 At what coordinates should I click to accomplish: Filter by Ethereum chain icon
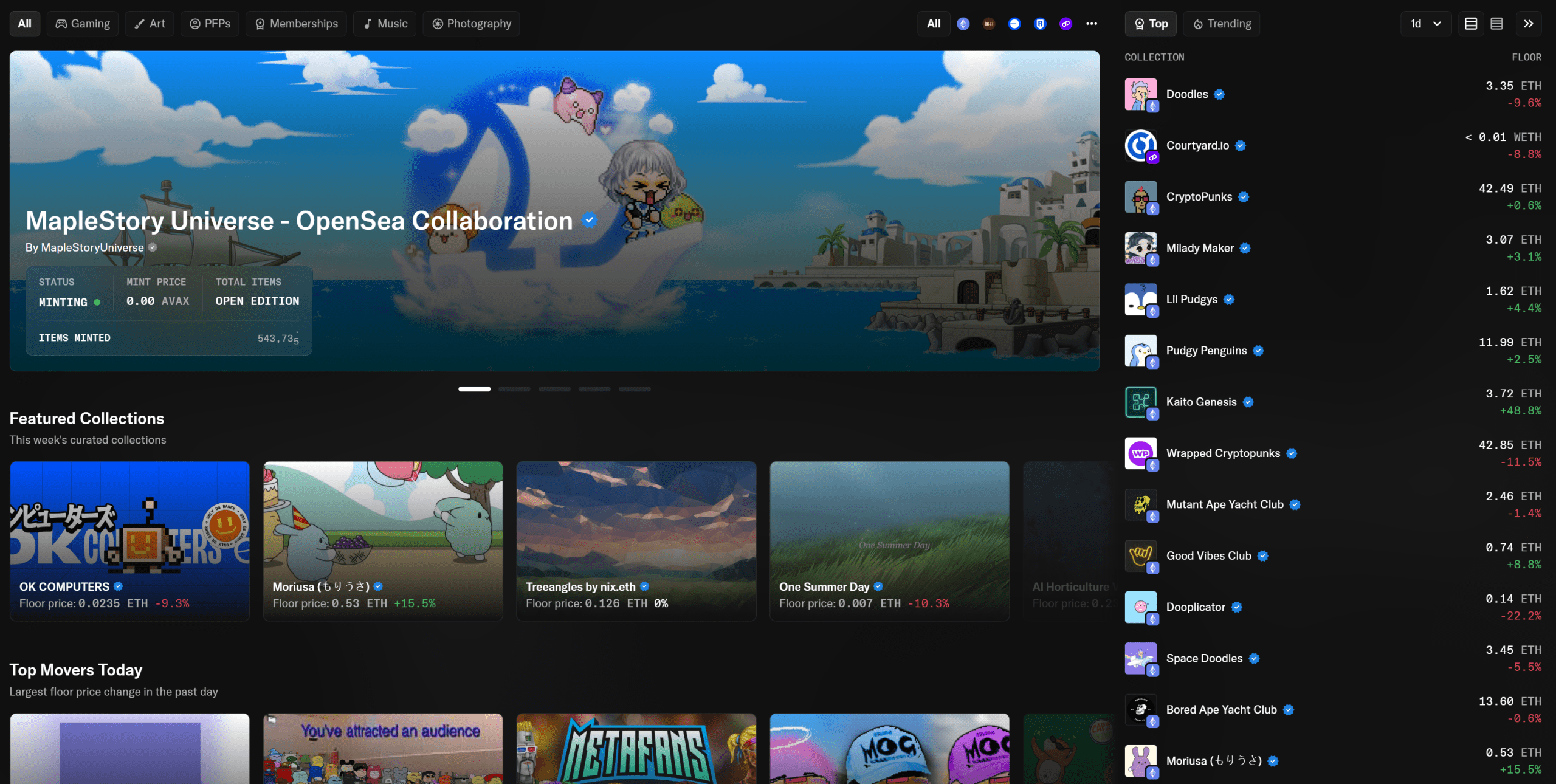pyautogui.click(x=963, y=24)
